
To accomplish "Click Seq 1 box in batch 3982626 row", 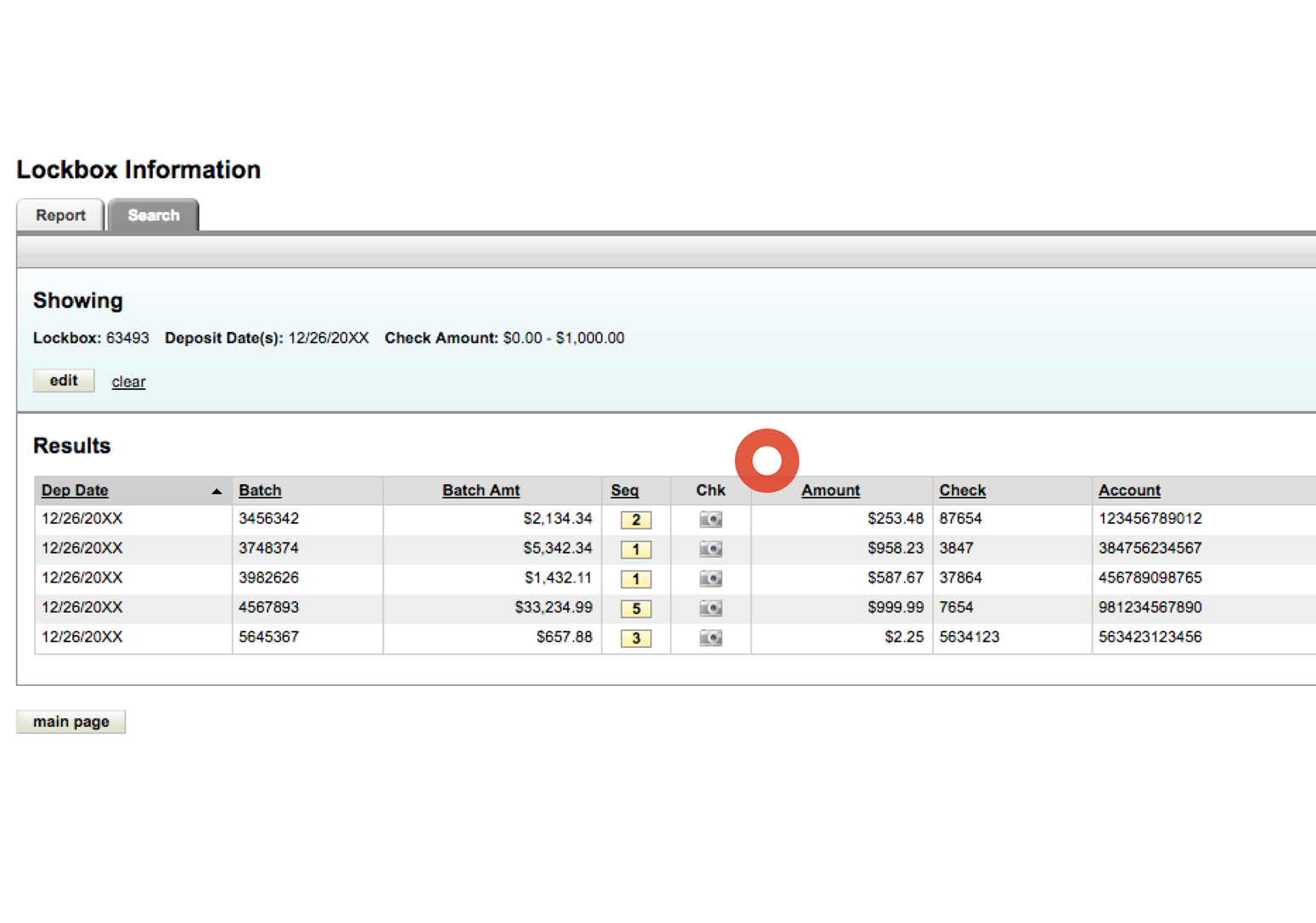I will 636,579.
